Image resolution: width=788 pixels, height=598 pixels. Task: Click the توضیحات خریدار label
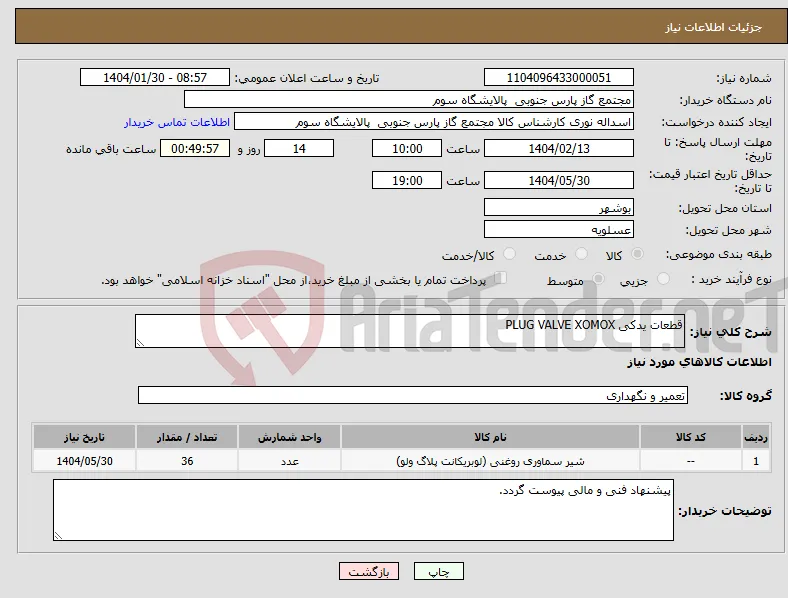725,511
